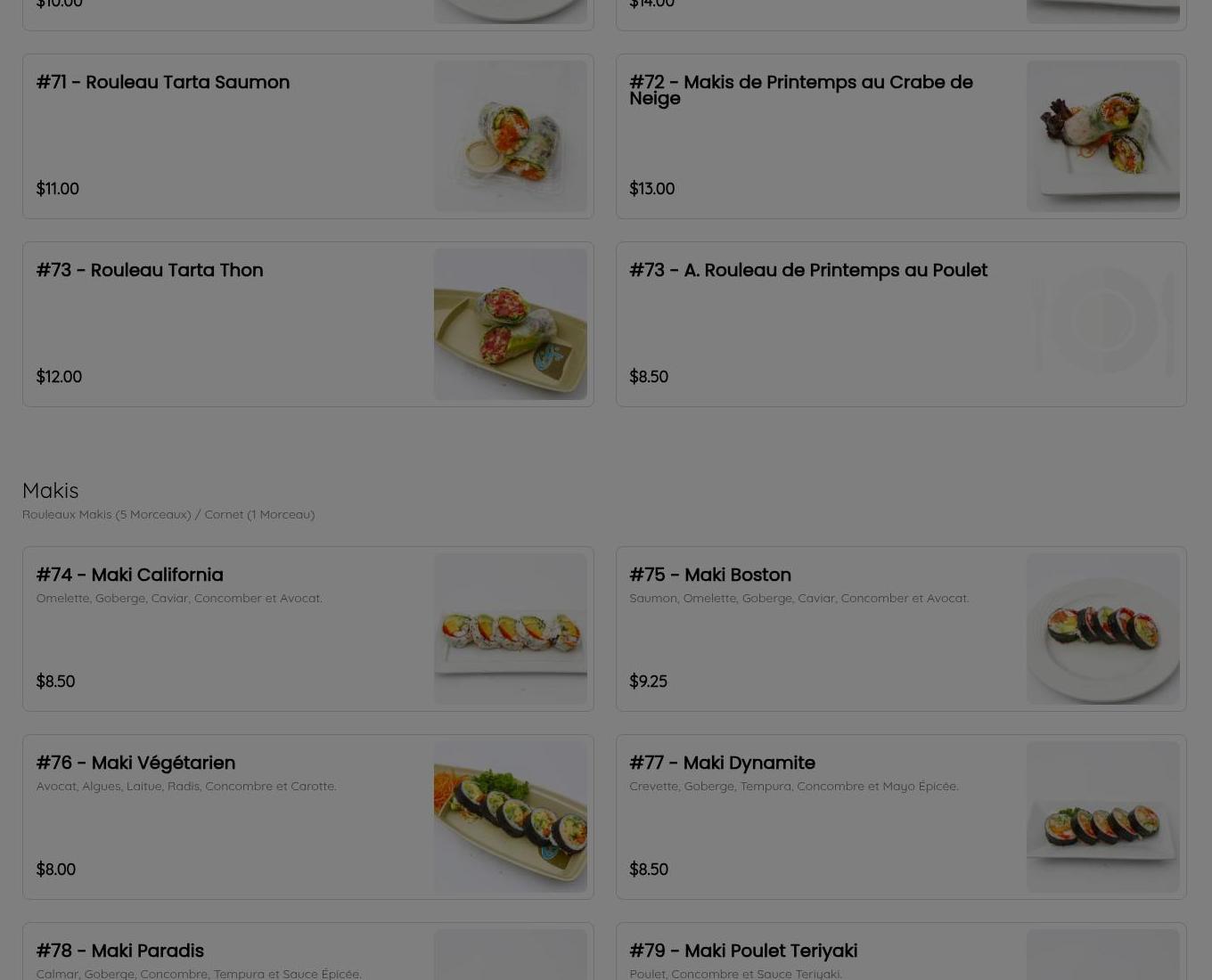
Task: Click the Maki Dynamite image
Action: [1102, 817]
